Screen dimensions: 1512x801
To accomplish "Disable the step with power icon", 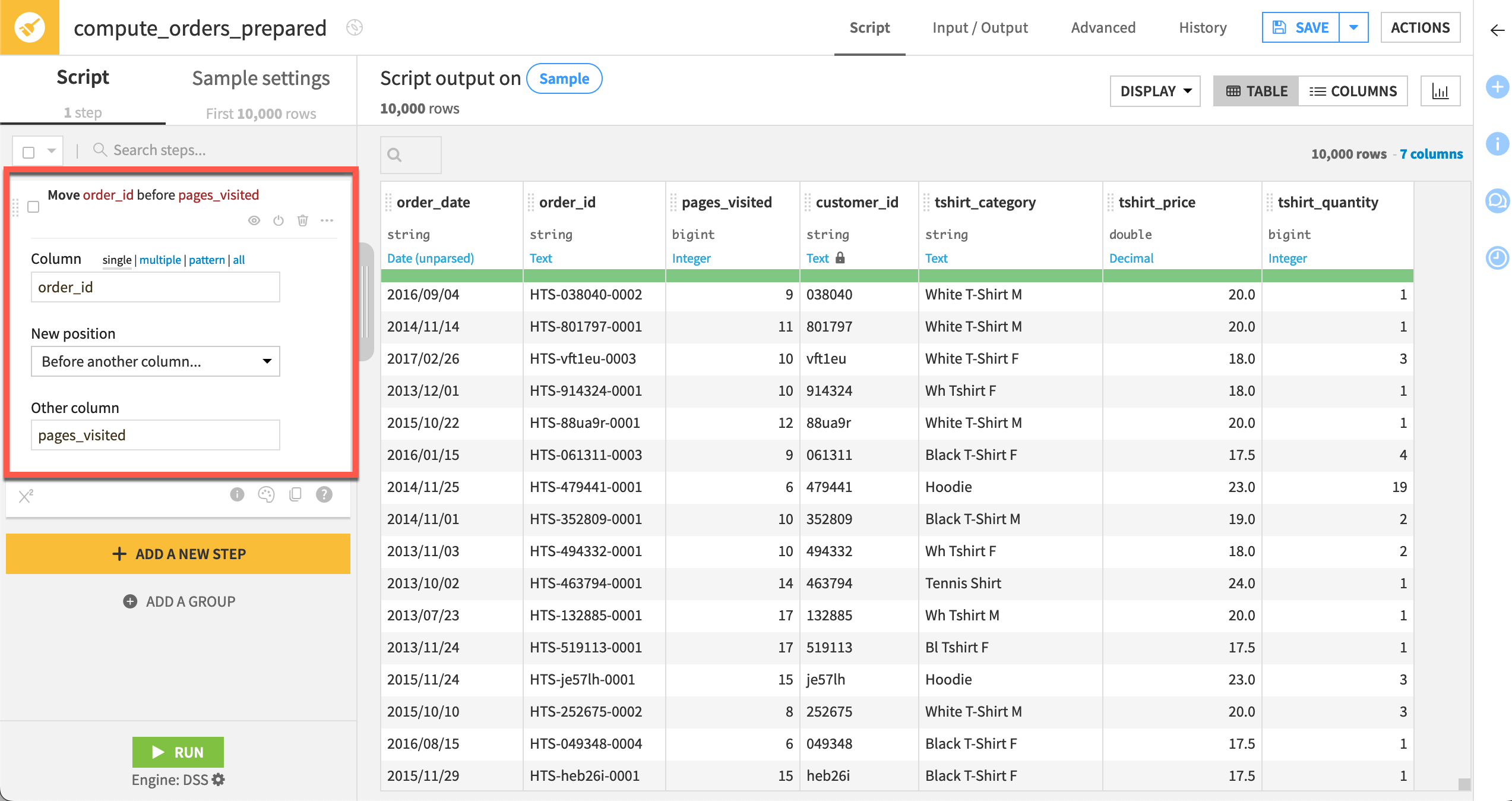I will [x=279, y=220].
